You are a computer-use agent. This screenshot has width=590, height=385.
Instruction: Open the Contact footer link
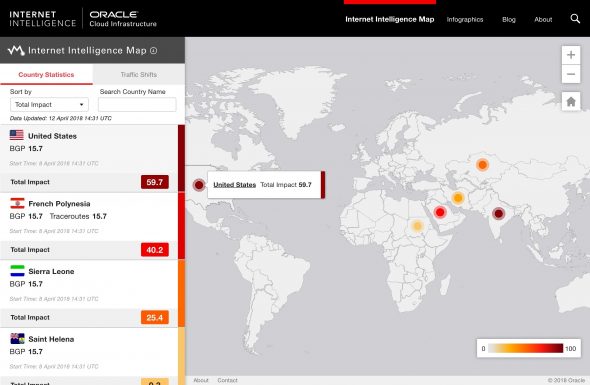tap(227, 380)
